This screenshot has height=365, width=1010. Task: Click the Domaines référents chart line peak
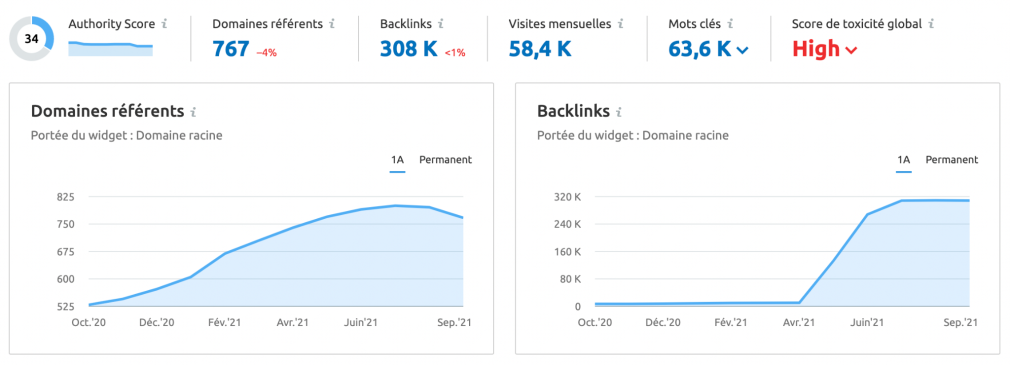pos(395,205)
